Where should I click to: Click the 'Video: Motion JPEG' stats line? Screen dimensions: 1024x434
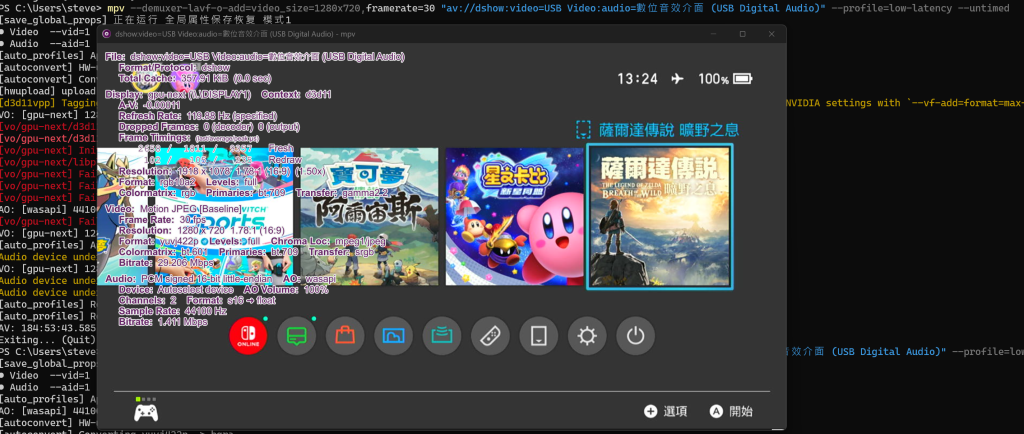[174, 209]
